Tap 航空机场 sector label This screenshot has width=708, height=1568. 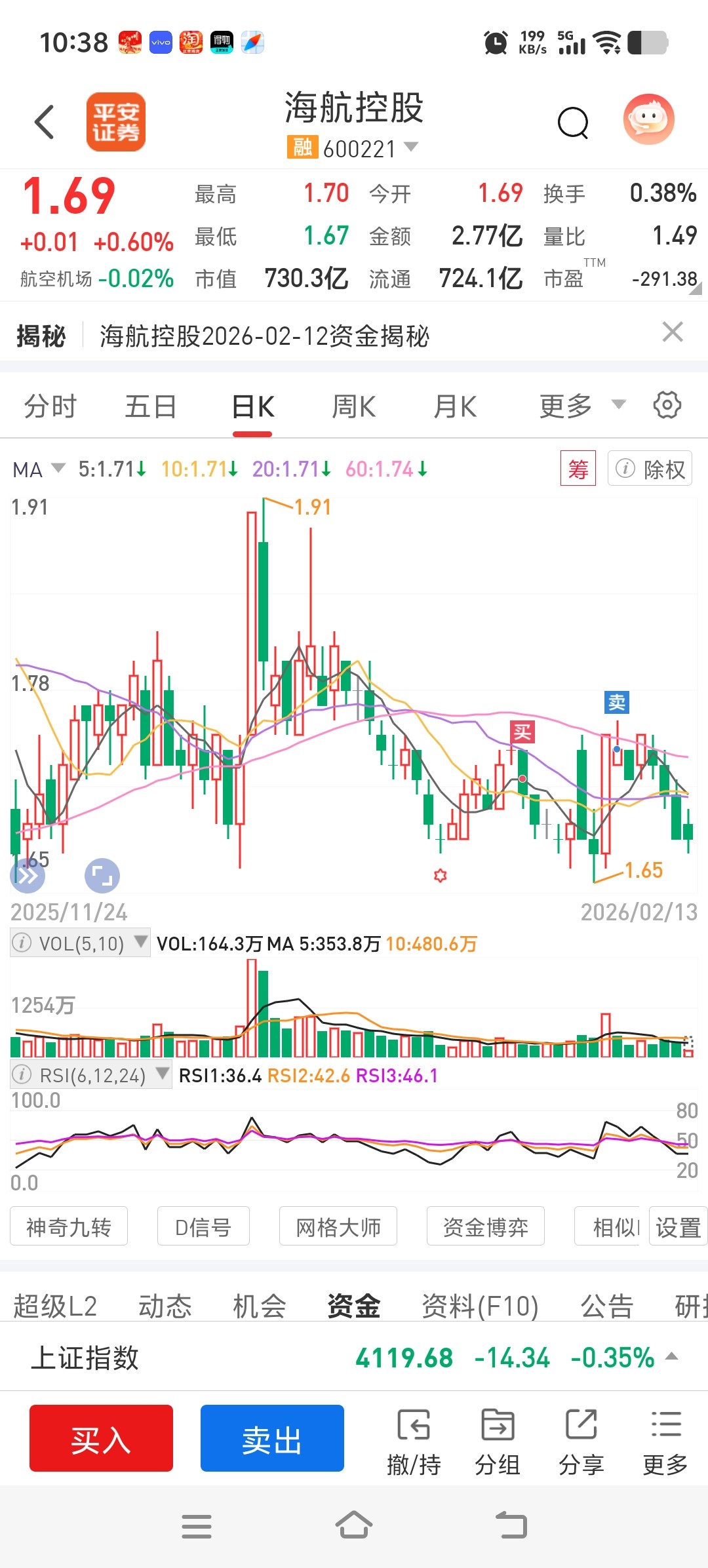click(56, 279)
